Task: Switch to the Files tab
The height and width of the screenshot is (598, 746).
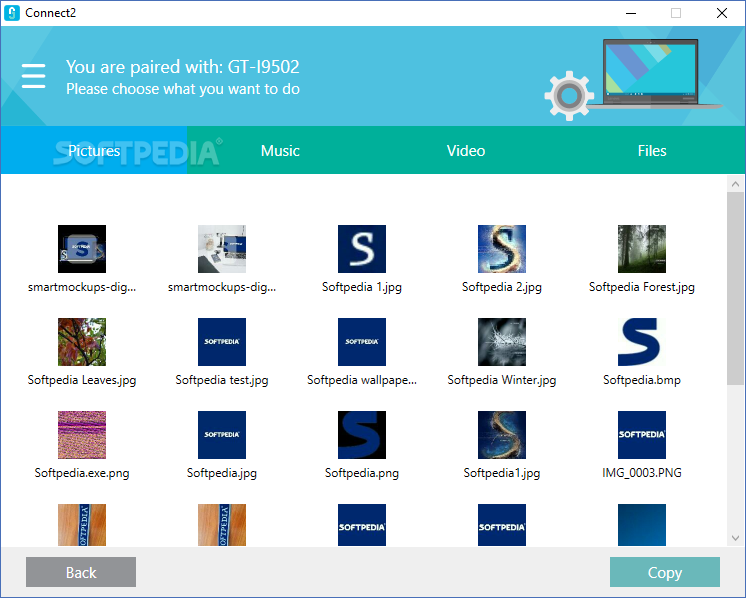Action: click(652, 150)
